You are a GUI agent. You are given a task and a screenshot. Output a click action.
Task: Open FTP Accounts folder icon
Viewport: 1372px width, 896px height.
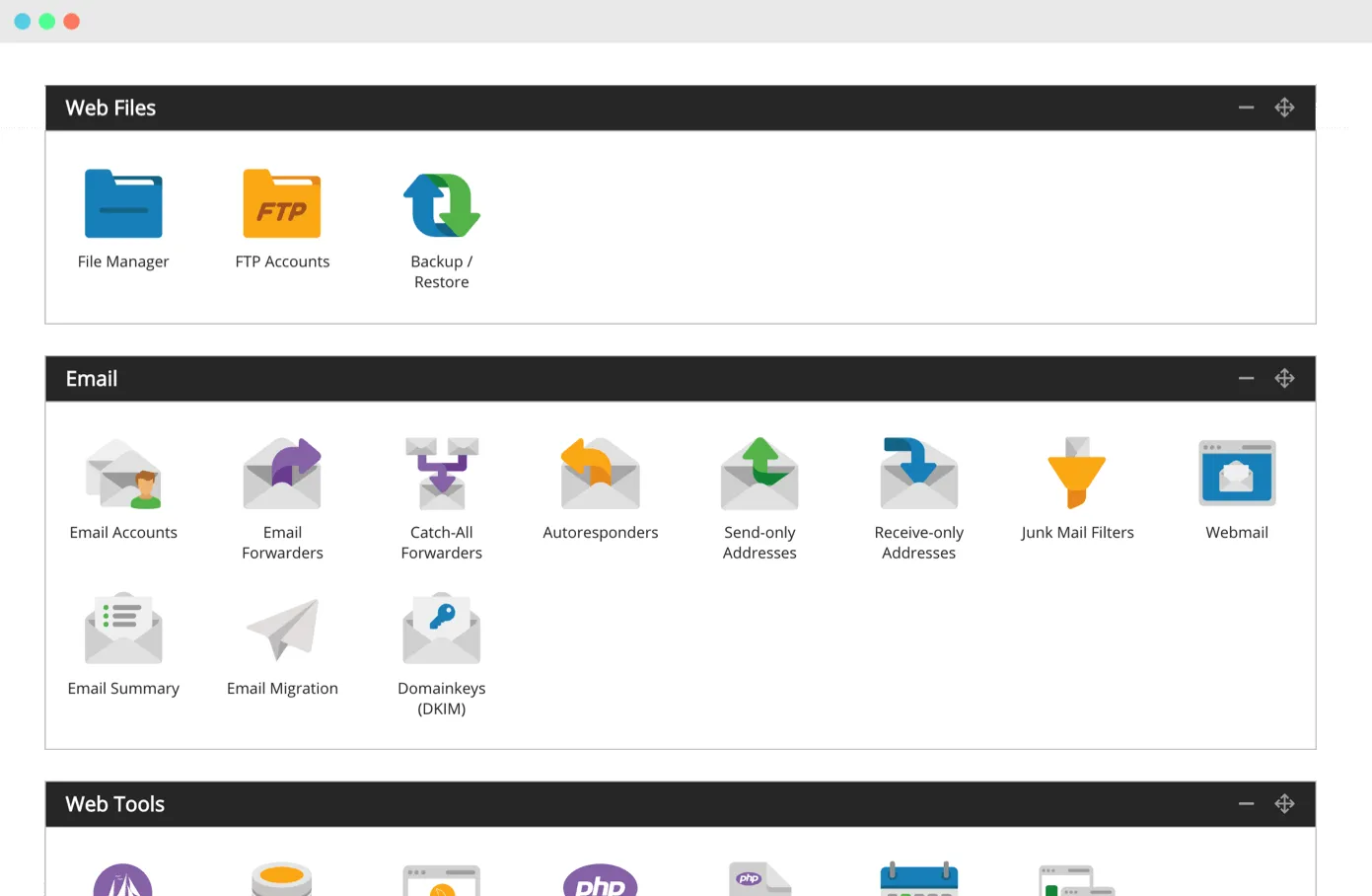(x=282, y=203)
